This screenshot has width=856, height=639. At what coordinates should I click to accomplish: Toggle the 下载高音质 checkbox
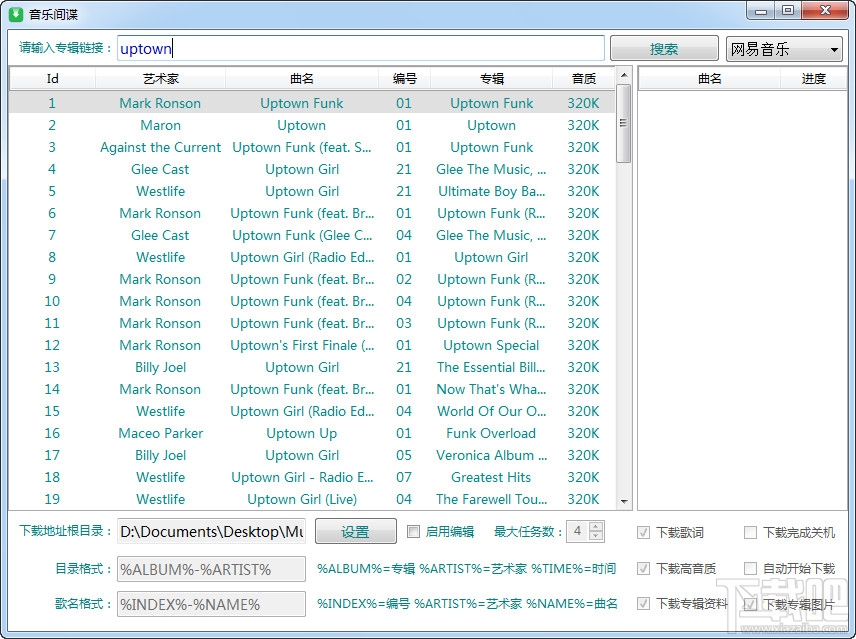(644, 568)
